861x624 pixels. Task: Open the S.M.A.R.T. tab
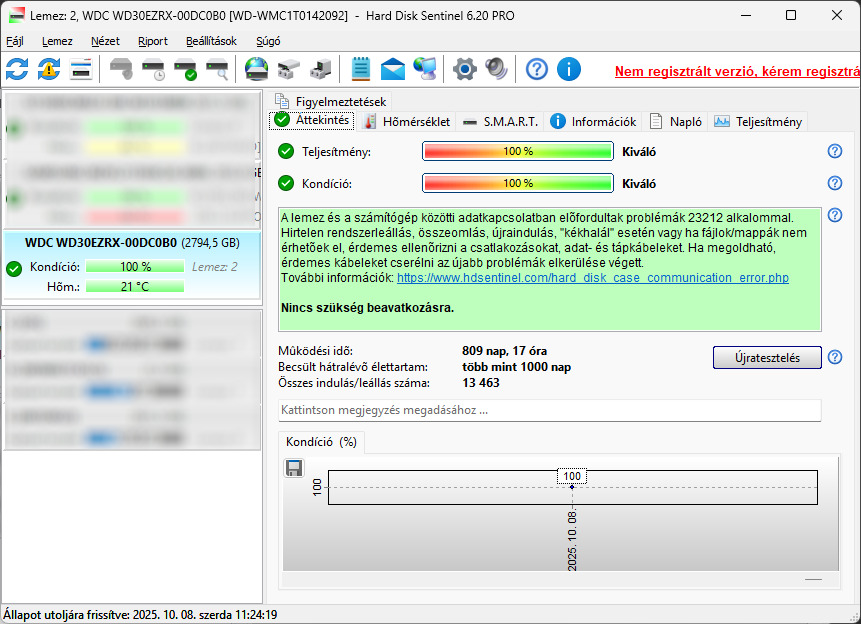coord(500,121)
